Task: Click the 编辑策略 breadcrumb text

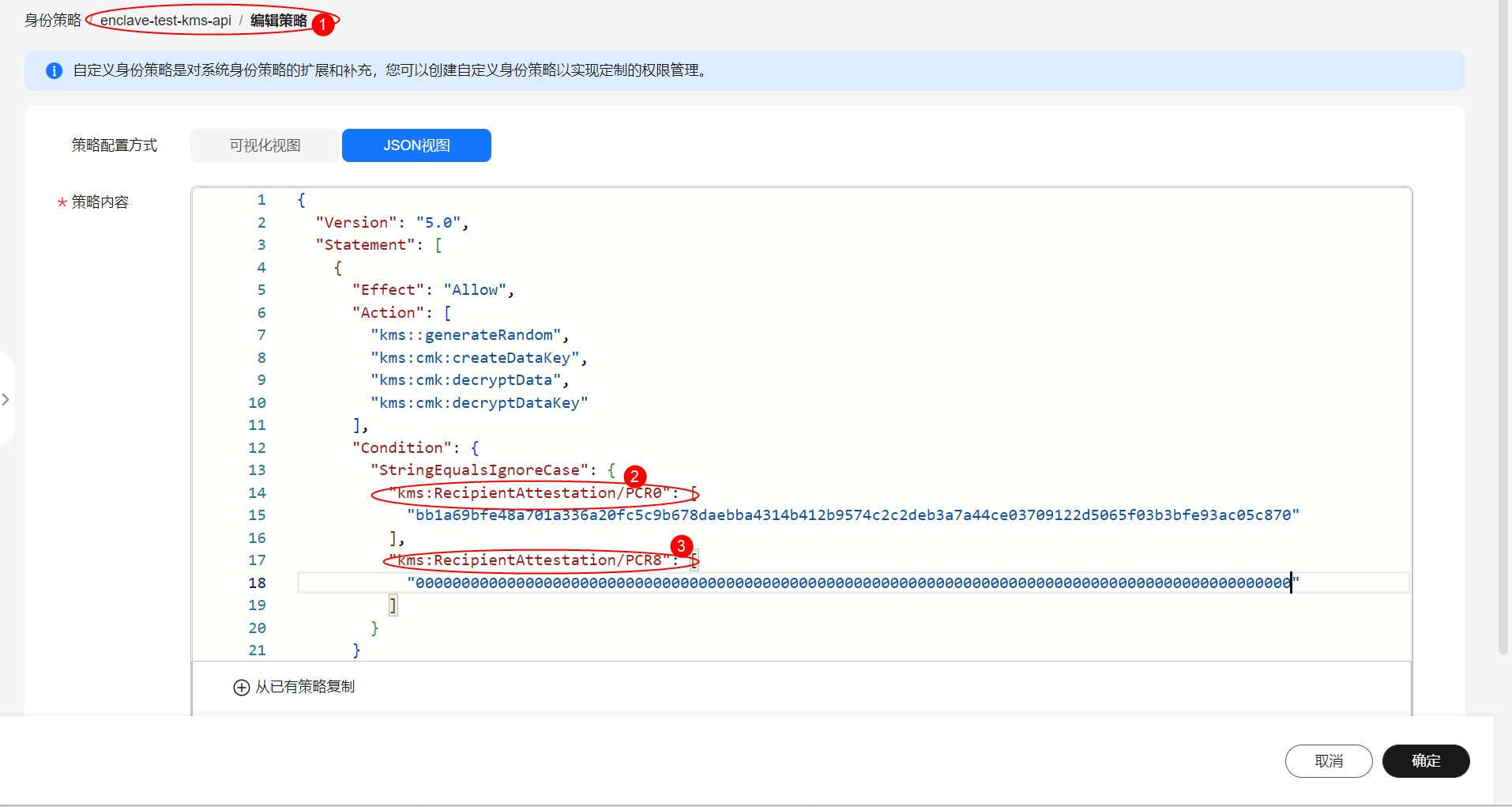Action: [x=279, y=21]
